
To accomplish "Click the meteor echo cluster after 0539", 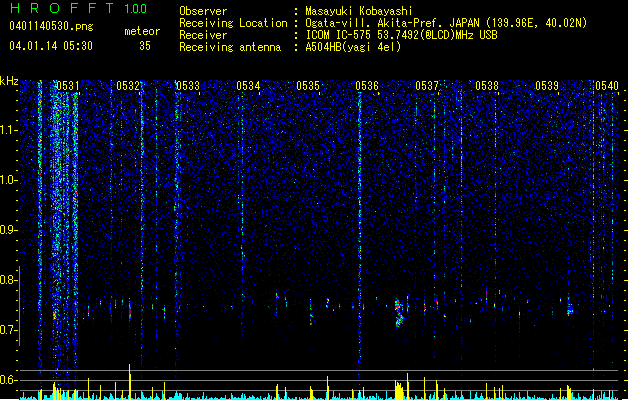I will pyautogui.click(x=570, y=307).
